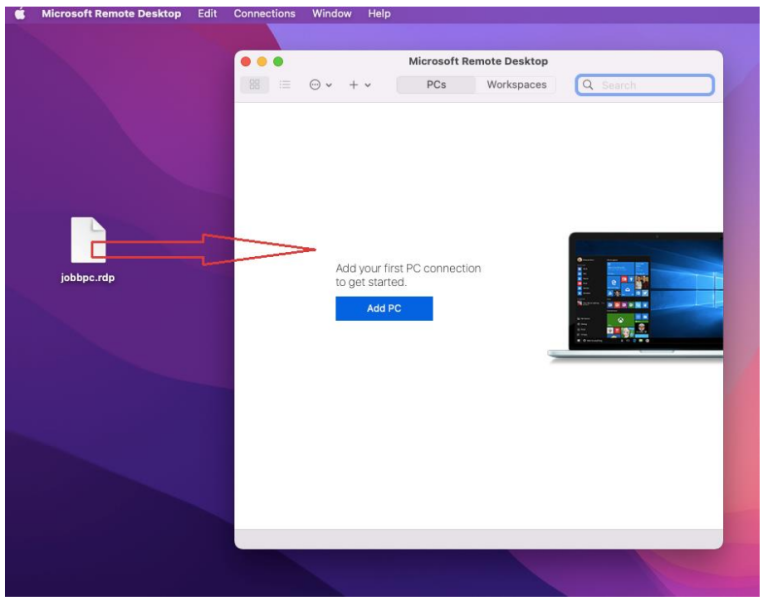Open the Apple menu

(20, 14)
